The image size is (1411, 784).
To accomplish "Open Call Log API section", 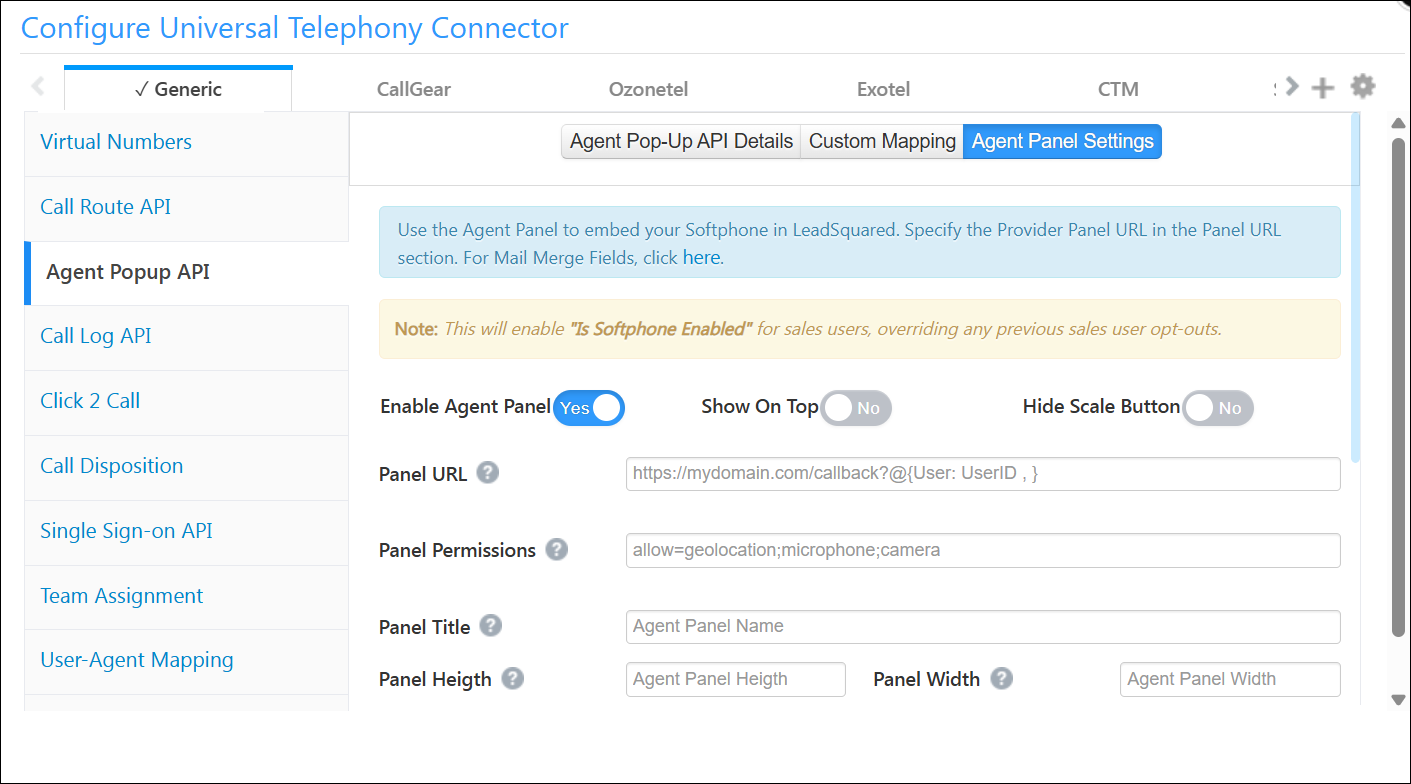I will pos(186,336).
